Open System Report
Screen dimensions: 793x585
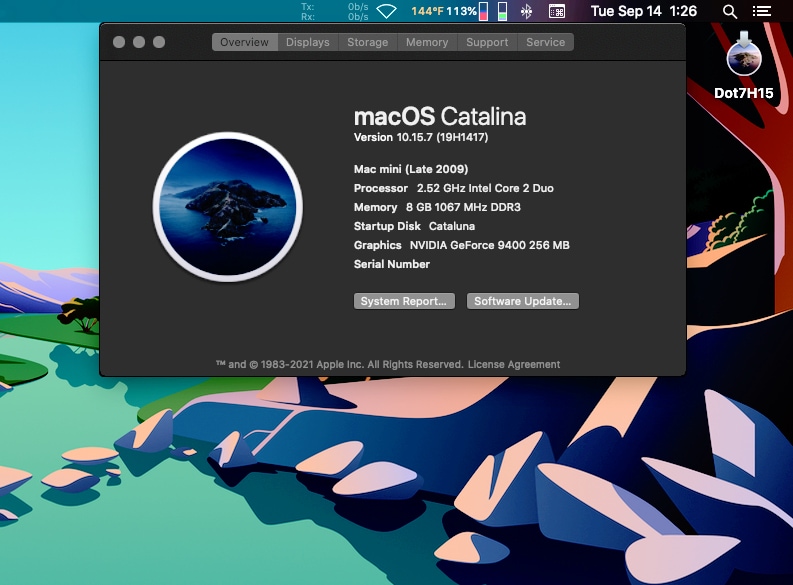[x=404, y=301]
